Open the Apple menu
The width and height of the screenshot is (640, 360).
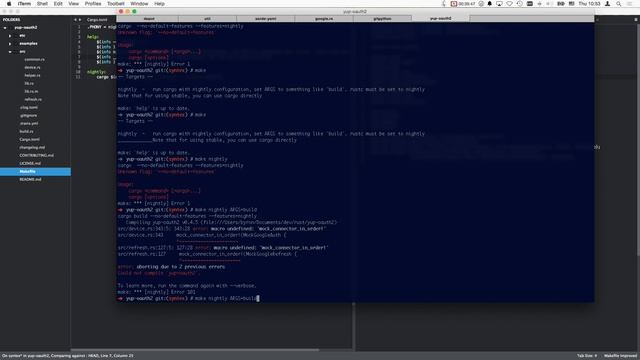coord(9,4)
